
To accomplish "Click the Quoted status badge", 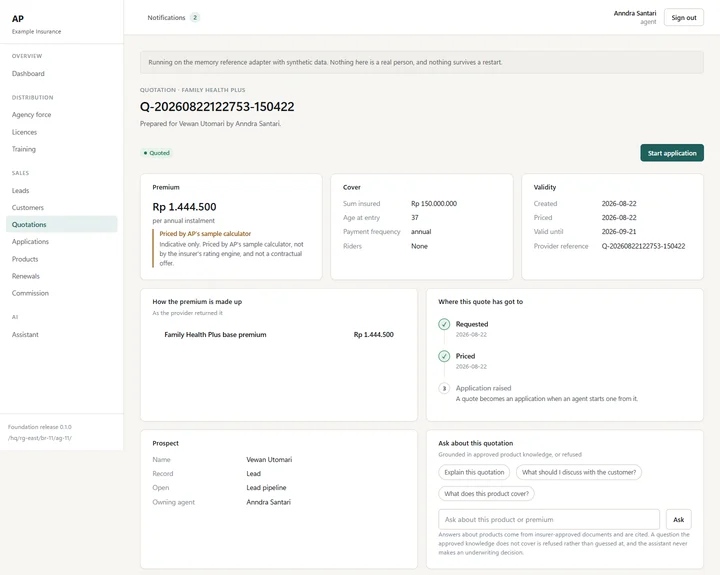I will pos(157,153).
